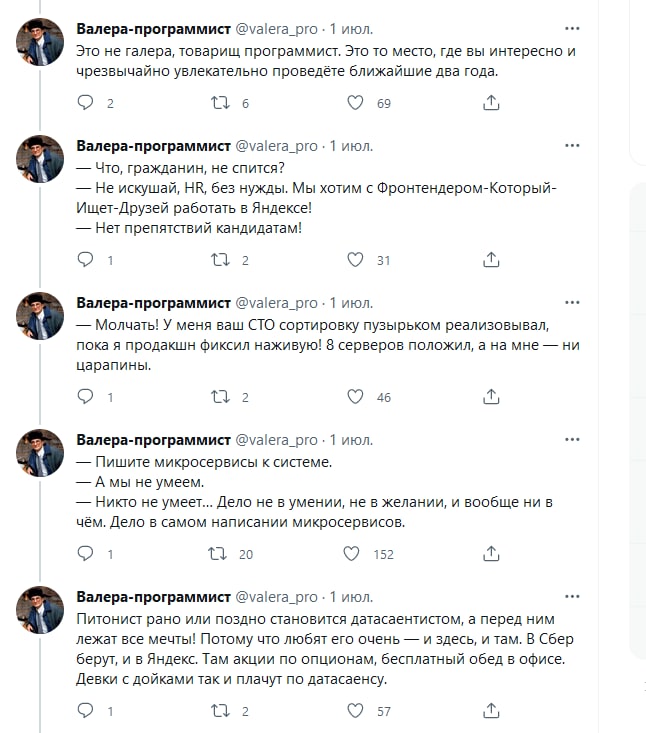Open three-dot menu on the СТО tweet
This screenshot has width=646, height=733.
pyautogui.click(x=572, y=303)
